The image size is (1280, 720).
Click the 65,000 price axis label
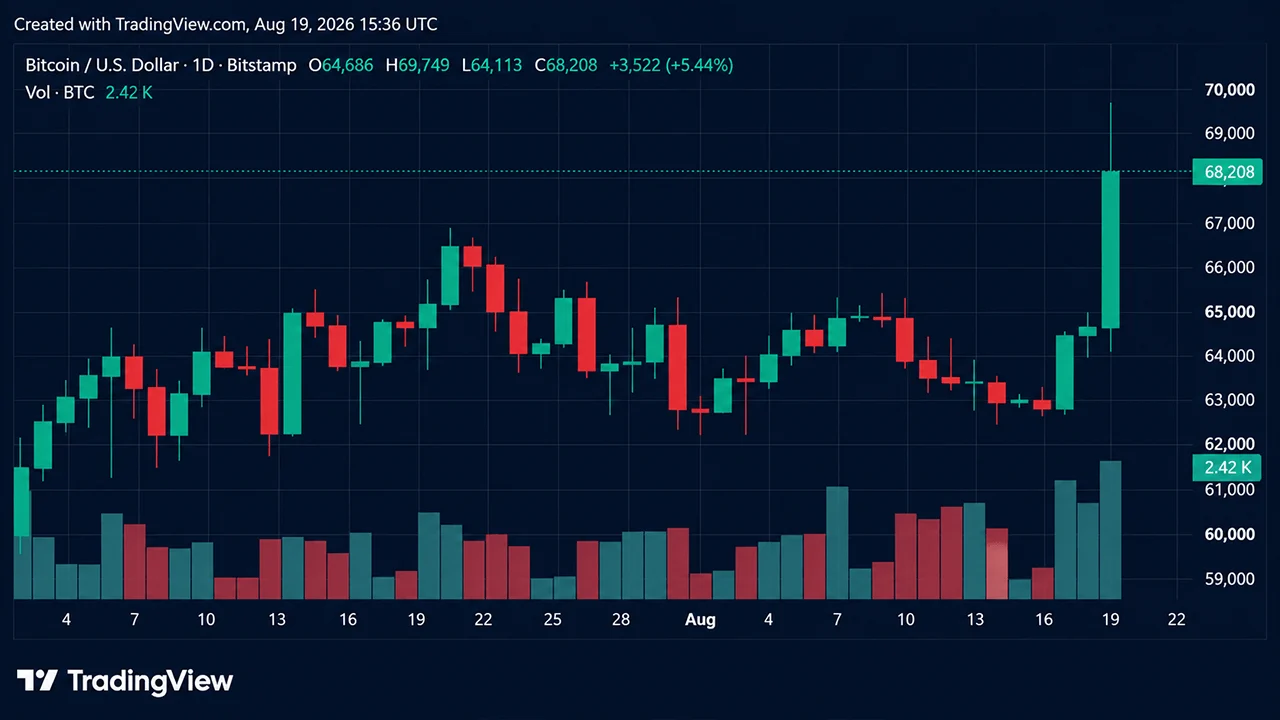(x=1229, y=312)
